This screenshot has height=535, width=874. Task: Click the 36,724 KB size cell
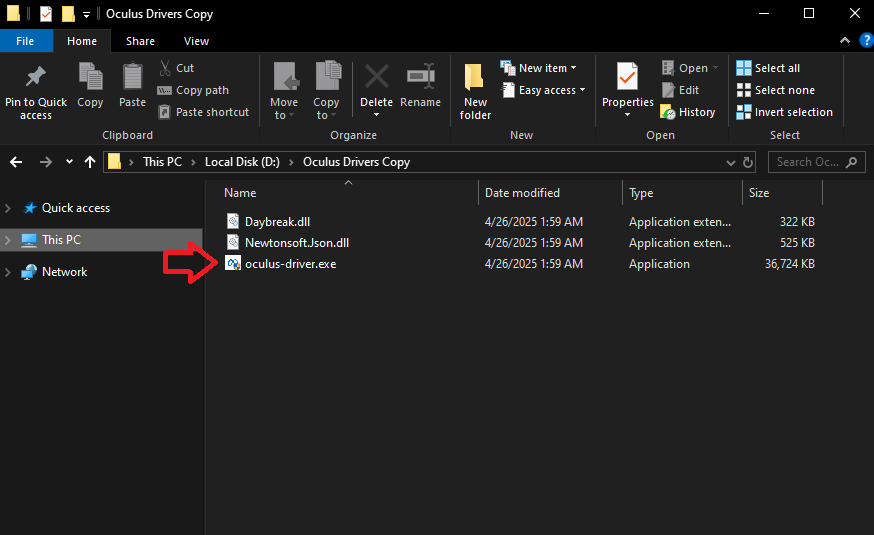coord(789,264)
